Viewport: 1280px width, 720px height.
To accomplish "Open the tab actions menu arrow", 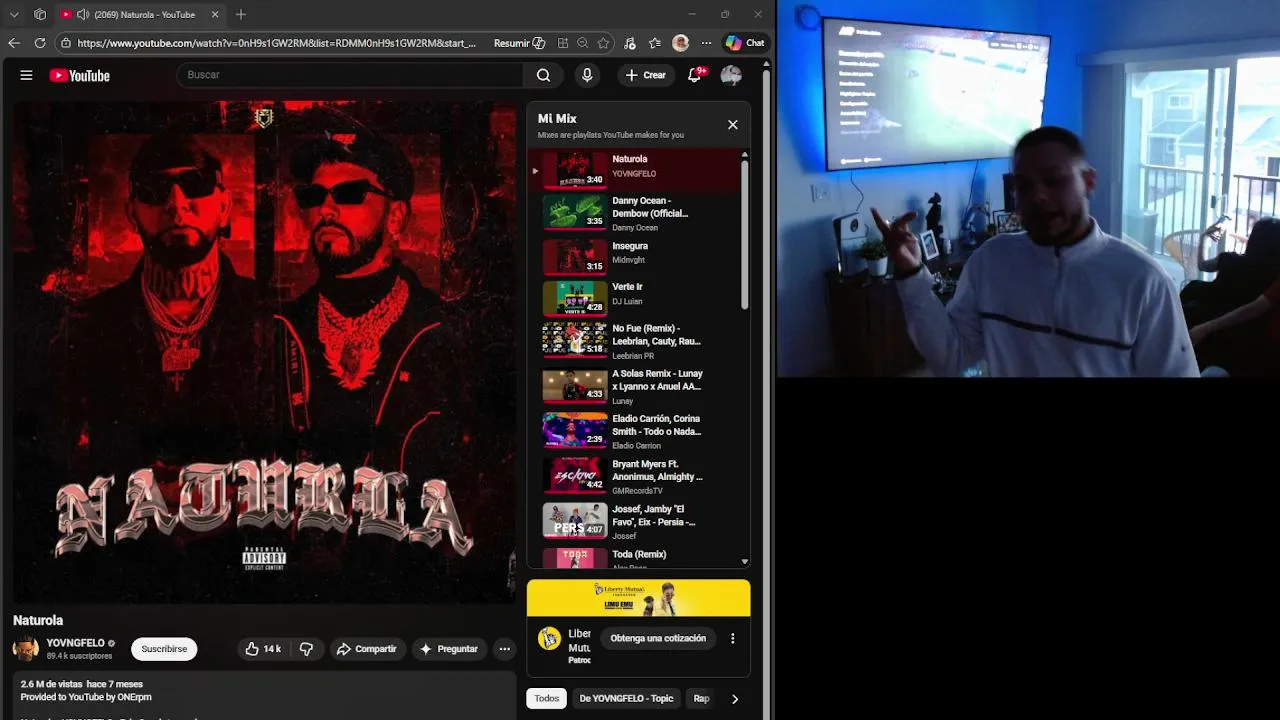I will tap(14, 14).
